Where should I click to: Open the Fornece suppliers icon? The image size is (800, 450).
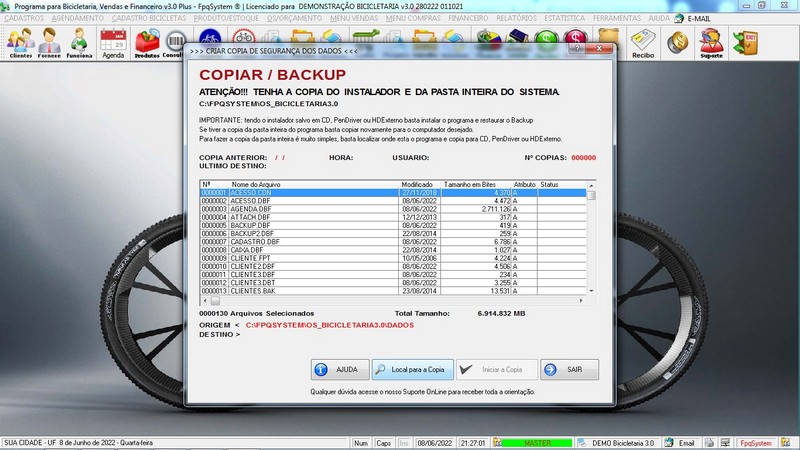tap(49, 43)
